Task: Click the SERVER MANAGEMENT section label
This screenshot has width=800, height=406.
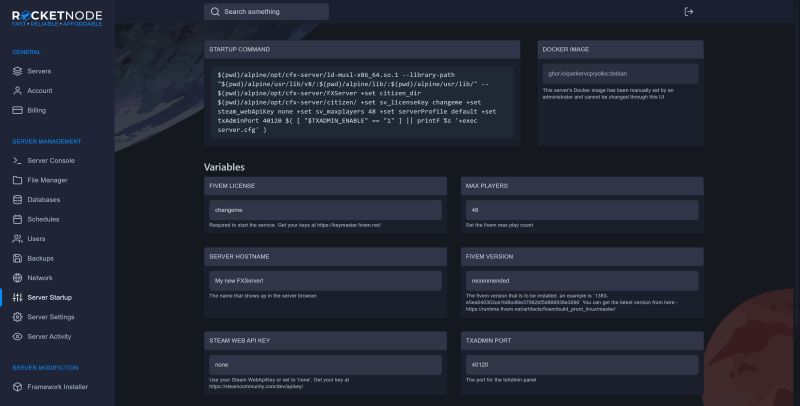Action: (x=46, y=141)
